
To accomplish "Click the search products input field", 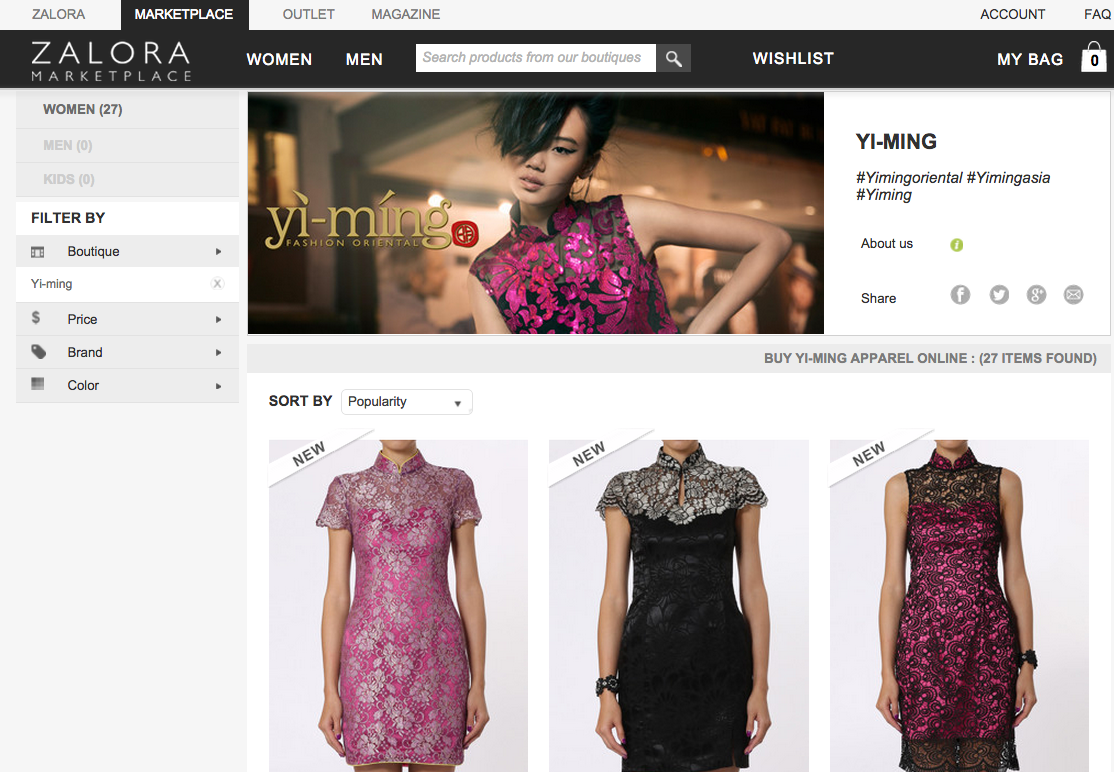I will click(536, 58).
